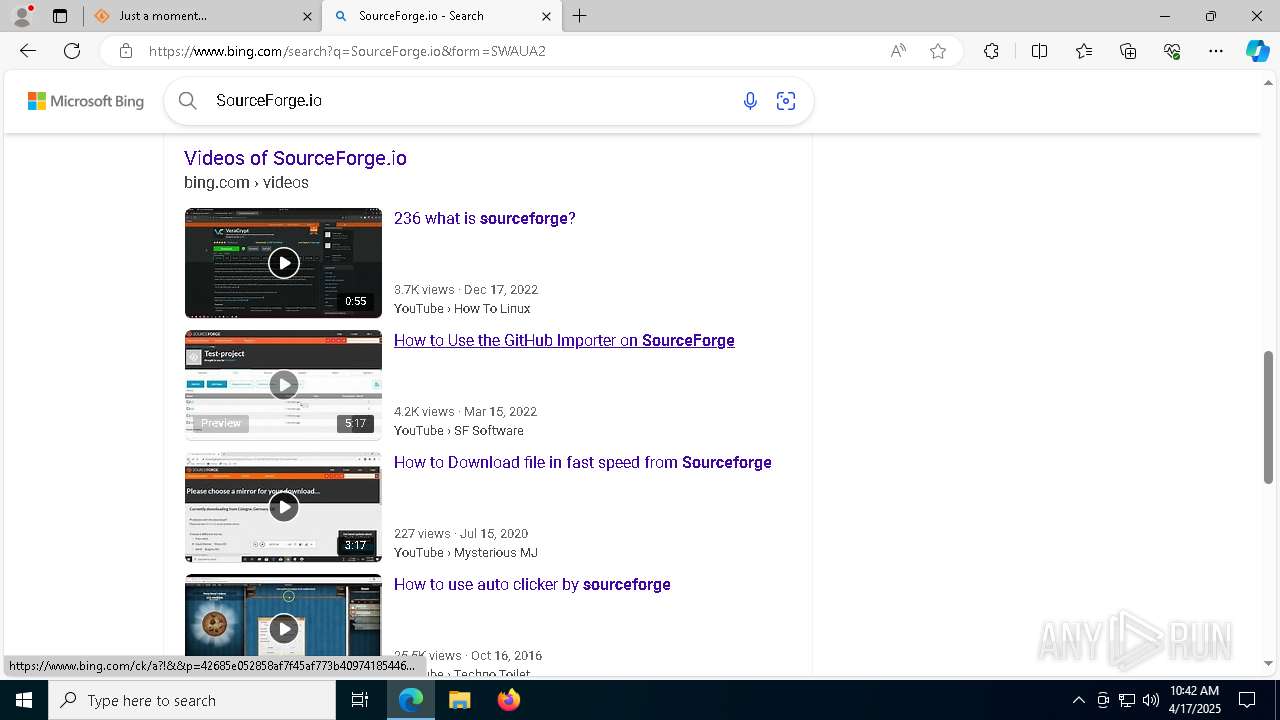Open visual search camera icon
The width and height of the screenshot is (1280, 720).
point(786,101)
